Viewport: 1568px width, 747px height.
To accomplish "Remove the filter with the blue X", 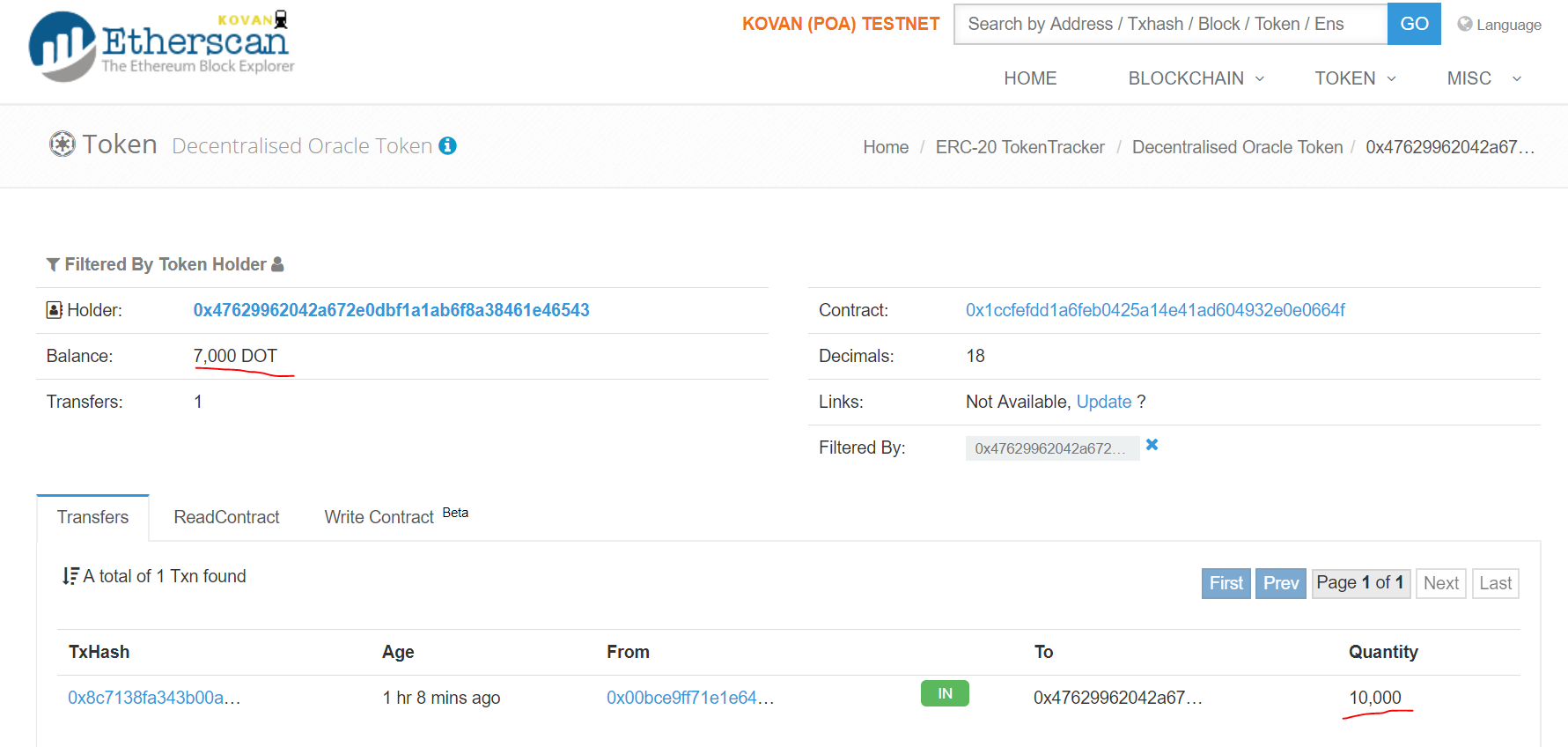I will click(x=1152, y=445).
